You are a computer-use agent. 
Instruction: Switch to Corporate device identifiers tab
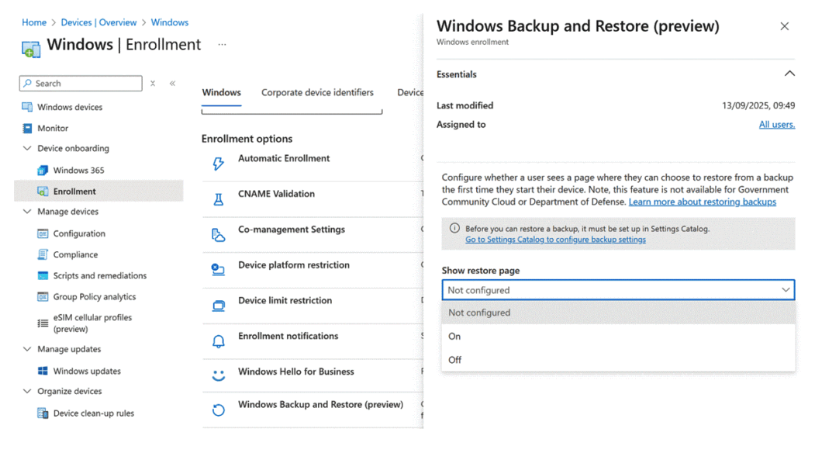(317, 93)
